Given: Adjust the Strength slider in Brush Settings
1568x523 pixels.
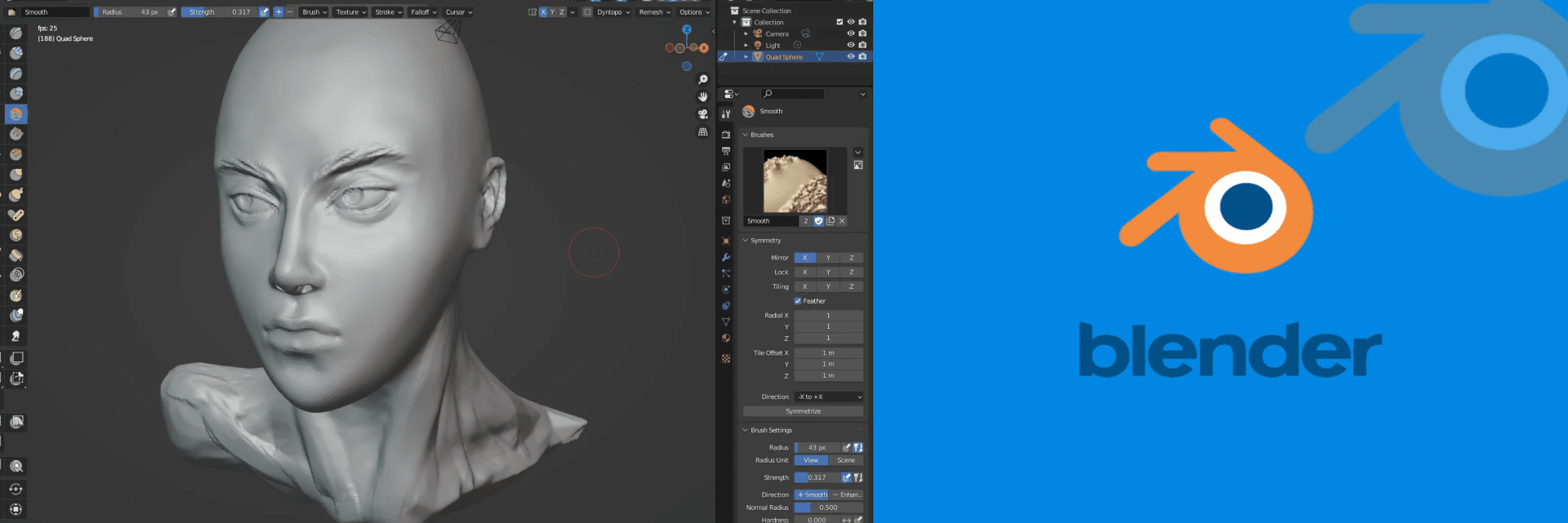Looking at the screenshot, I should coord(817,477).
